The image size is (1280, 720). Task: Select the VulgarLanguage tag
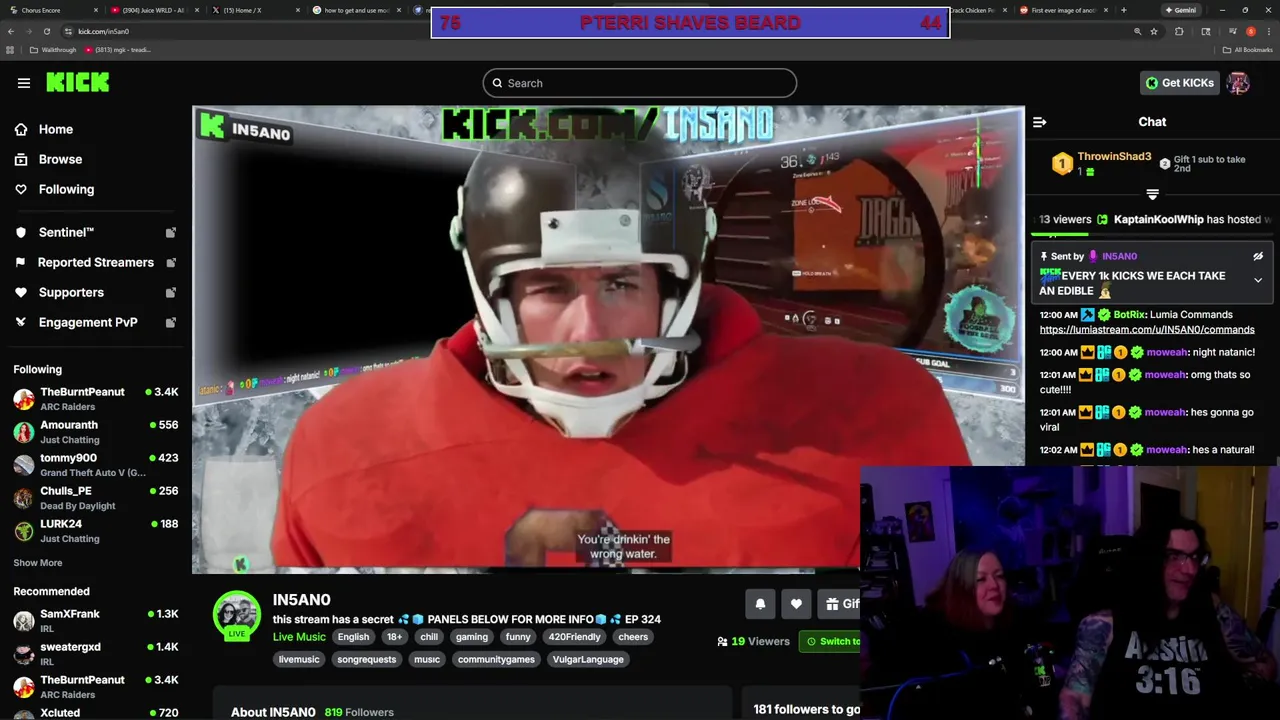(588, 659)
